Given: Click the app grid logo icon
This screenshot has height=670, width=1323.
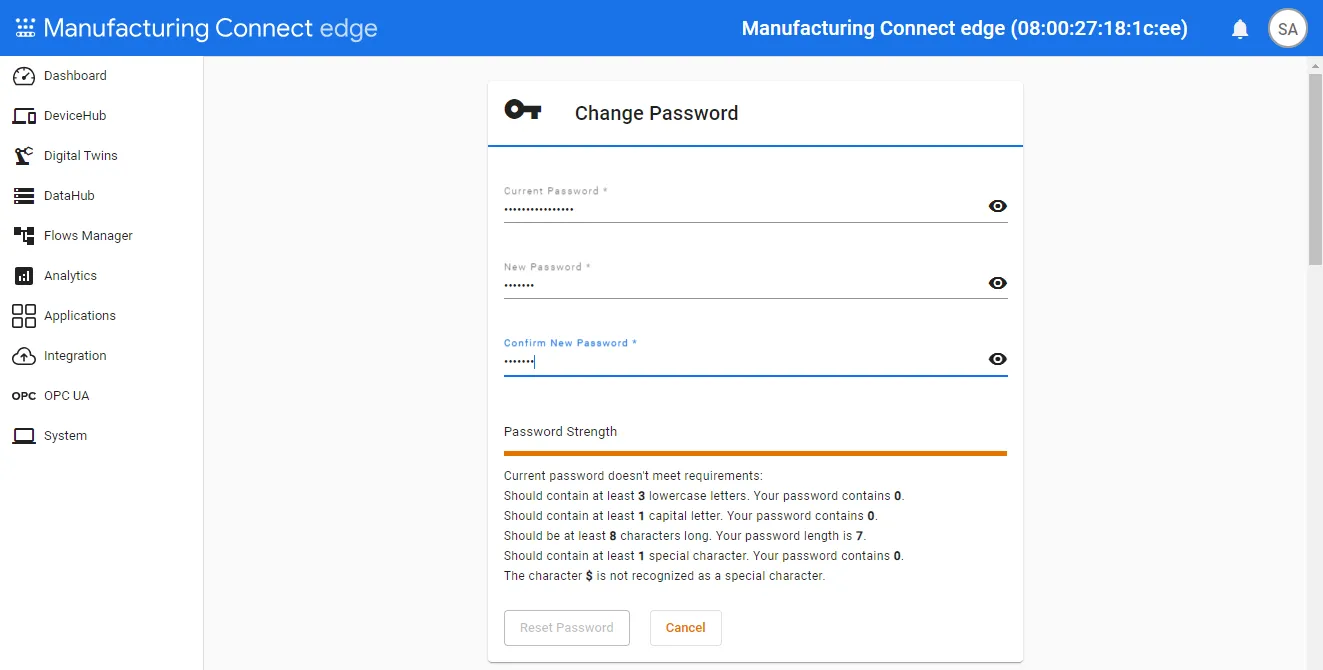Looking at the screenshot, I should coord(25,28).
